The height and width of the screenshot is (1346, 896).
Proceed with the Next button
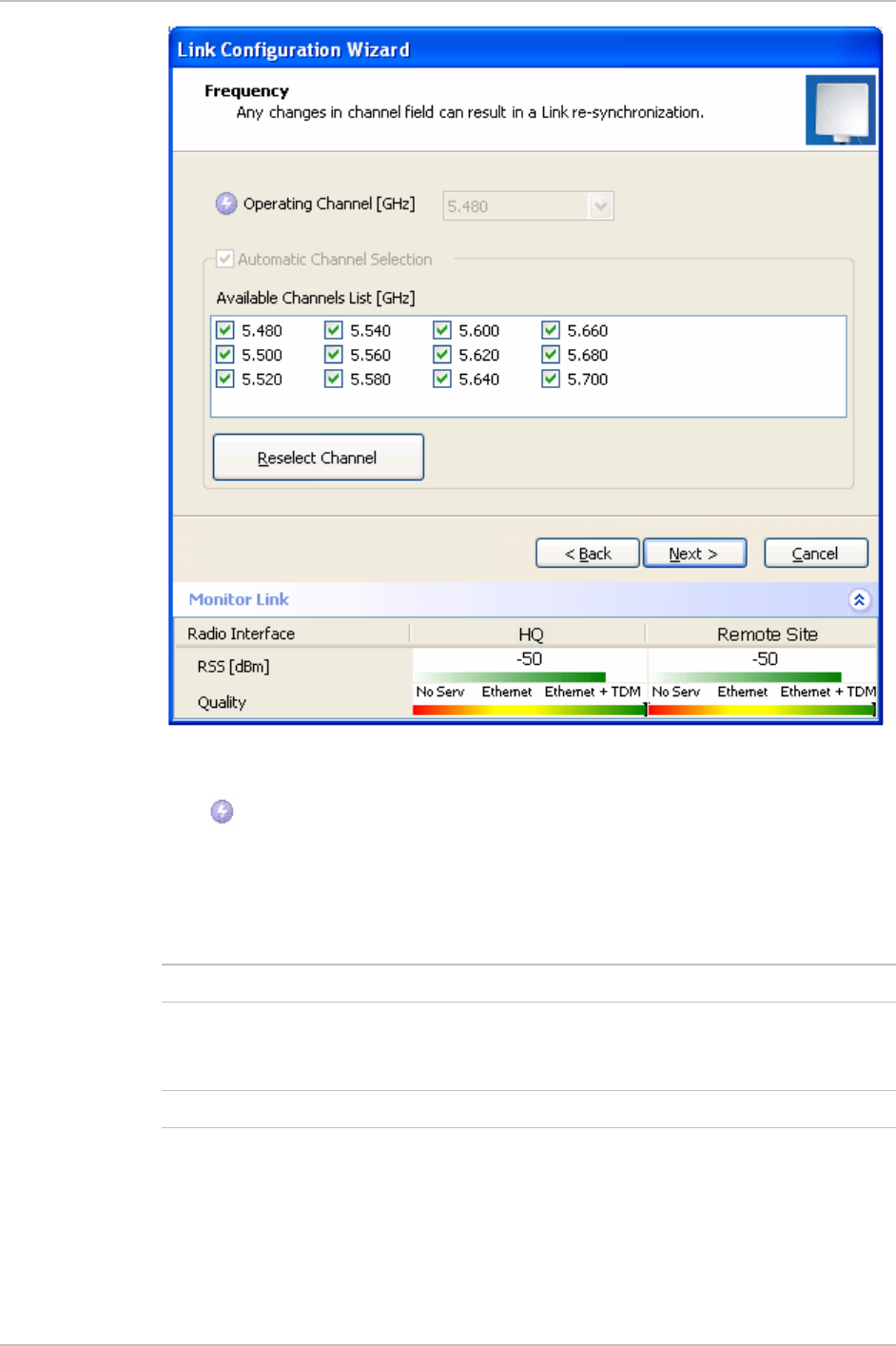click(694, 554)
